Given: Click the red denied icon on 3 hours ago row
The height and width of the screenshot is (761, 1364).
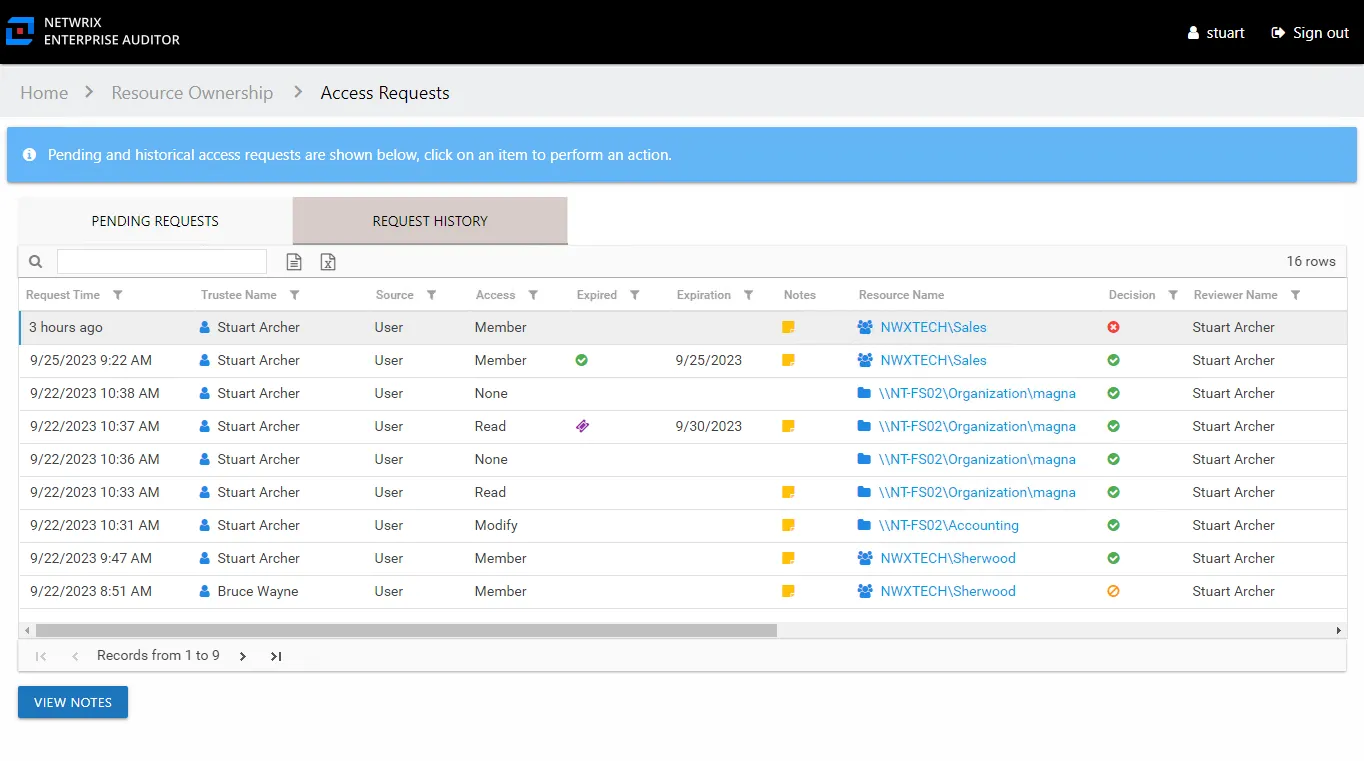Looking at the screenshot, I should pyautogui.click(x=1113, y=327).
